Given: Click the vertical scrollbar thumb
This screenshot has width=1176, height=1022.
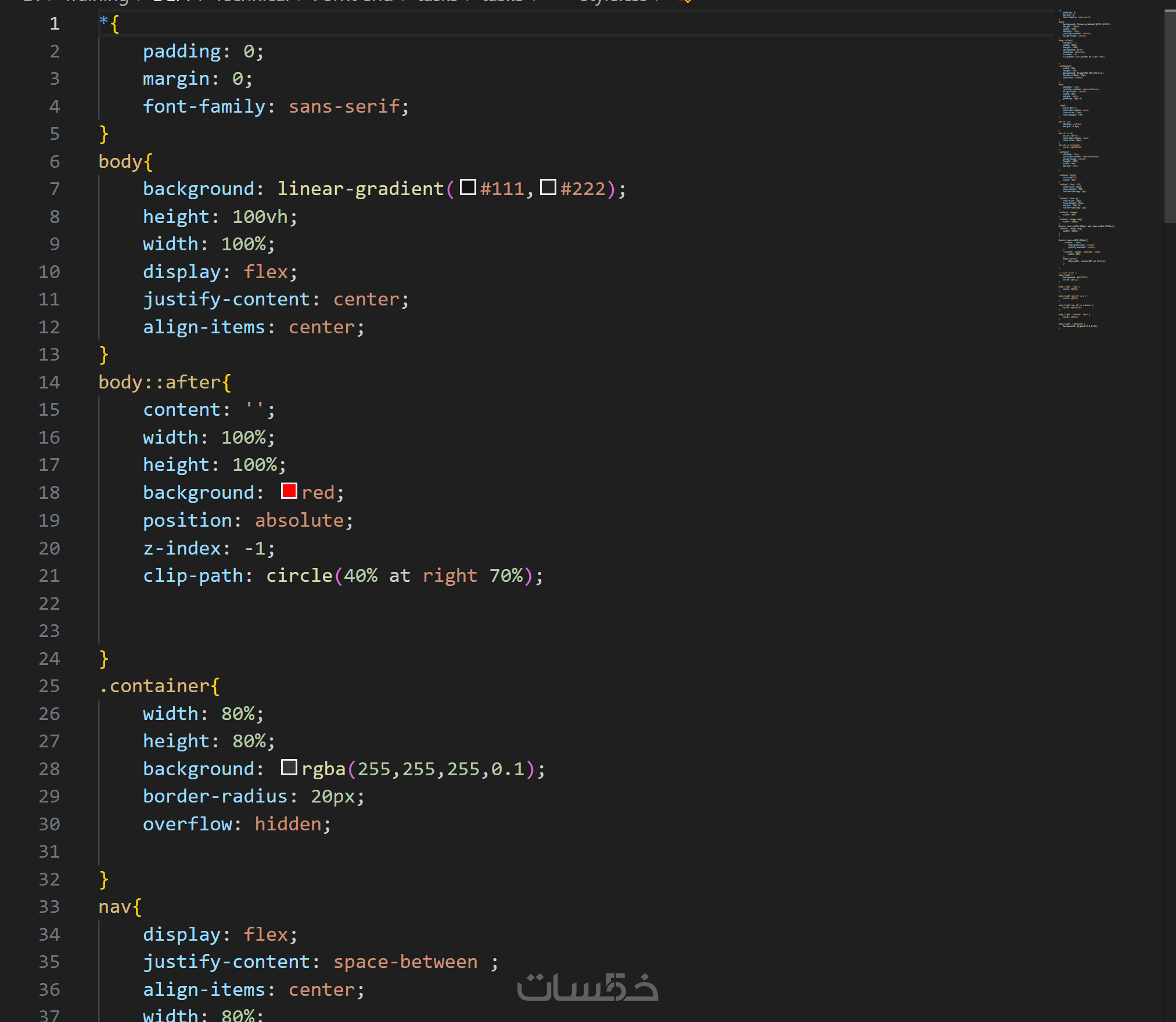Looking at the screenshot, I should pos(1170,116).
